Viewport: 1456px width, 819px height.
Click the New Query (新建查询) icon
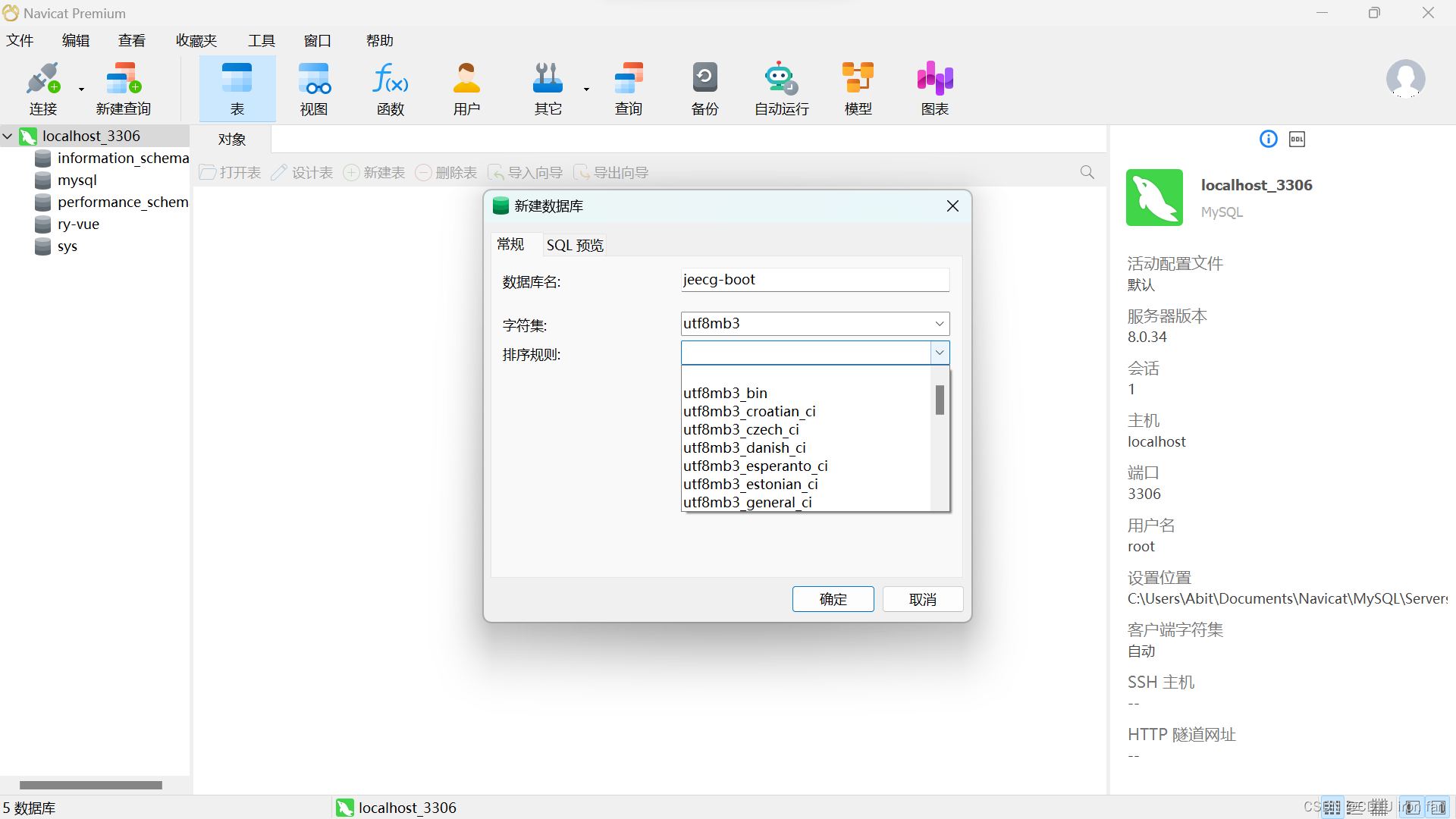click(x=124, y=89)
